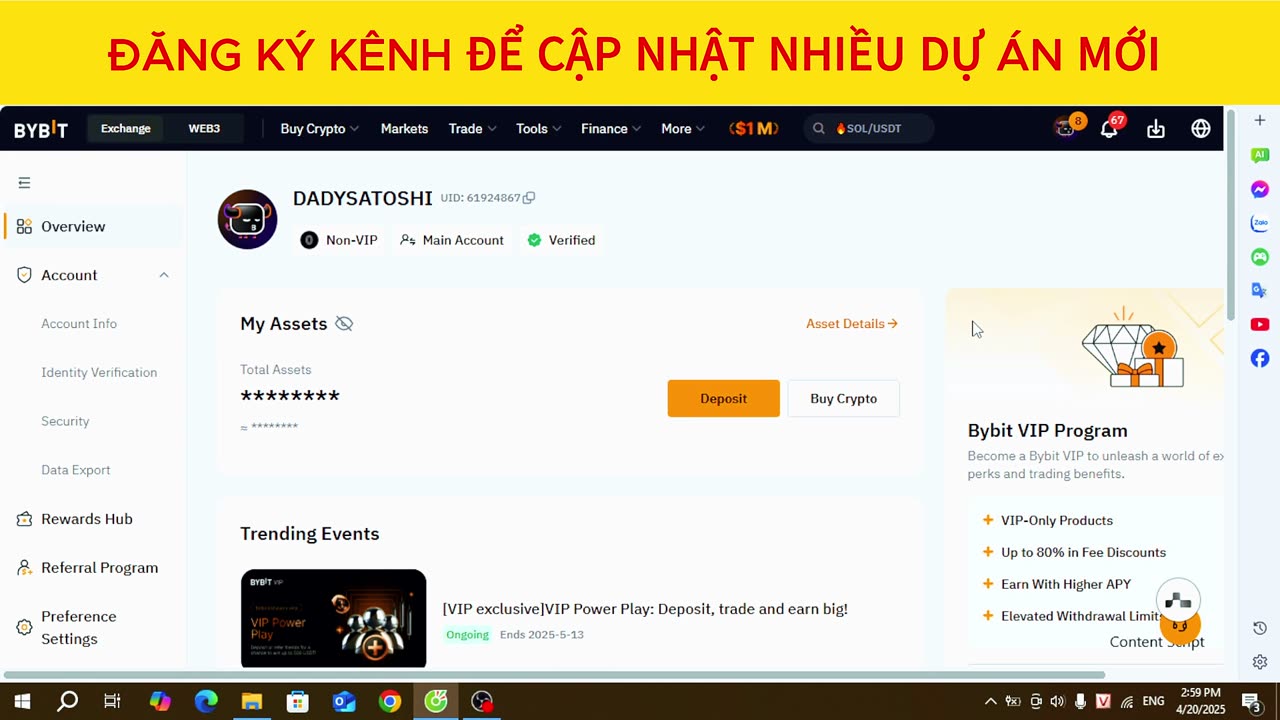
Task: Expand the Trade dropdown menu
Action: point(472,129)
